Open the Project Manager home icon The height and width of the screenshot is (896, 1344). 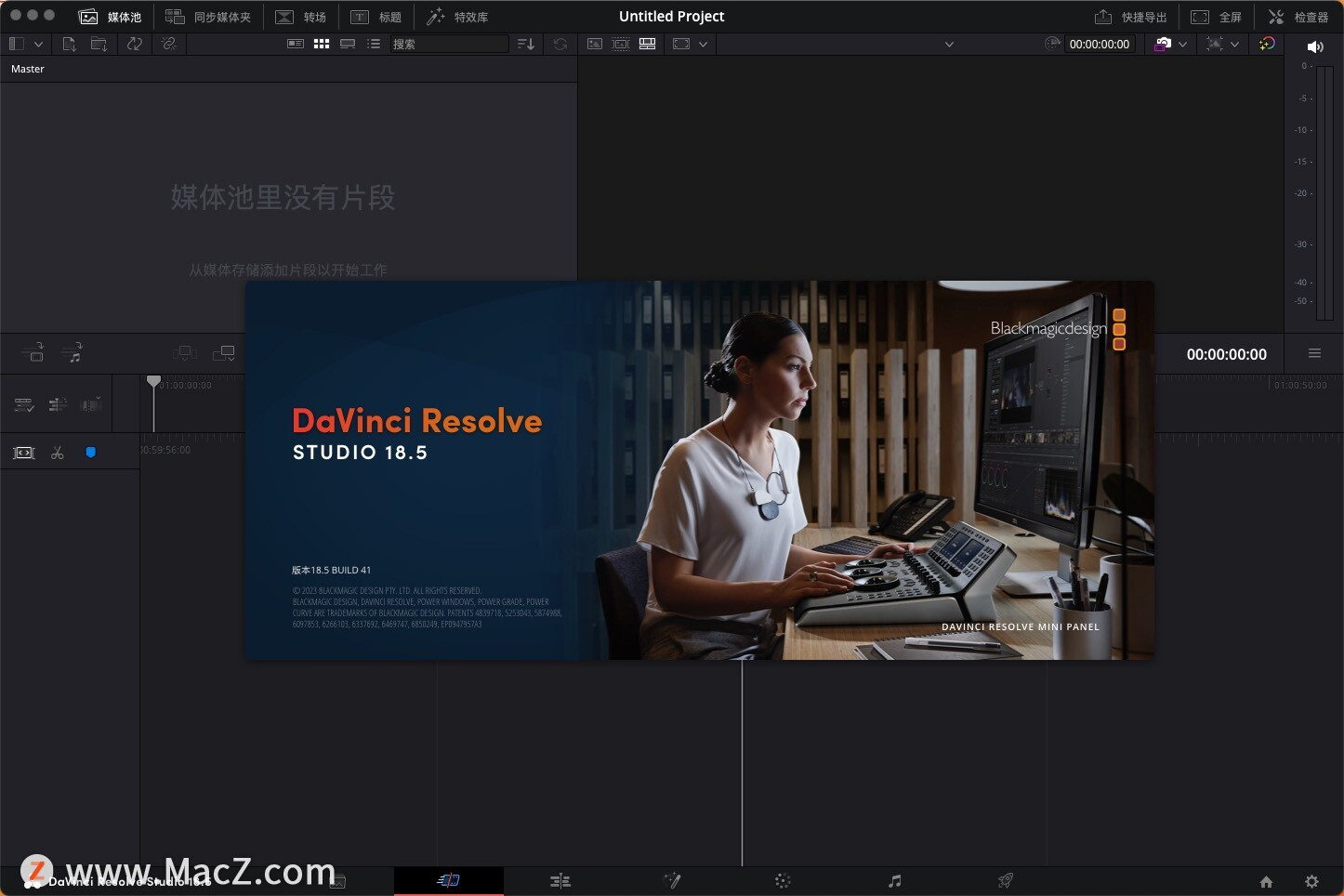point(1266,881)
